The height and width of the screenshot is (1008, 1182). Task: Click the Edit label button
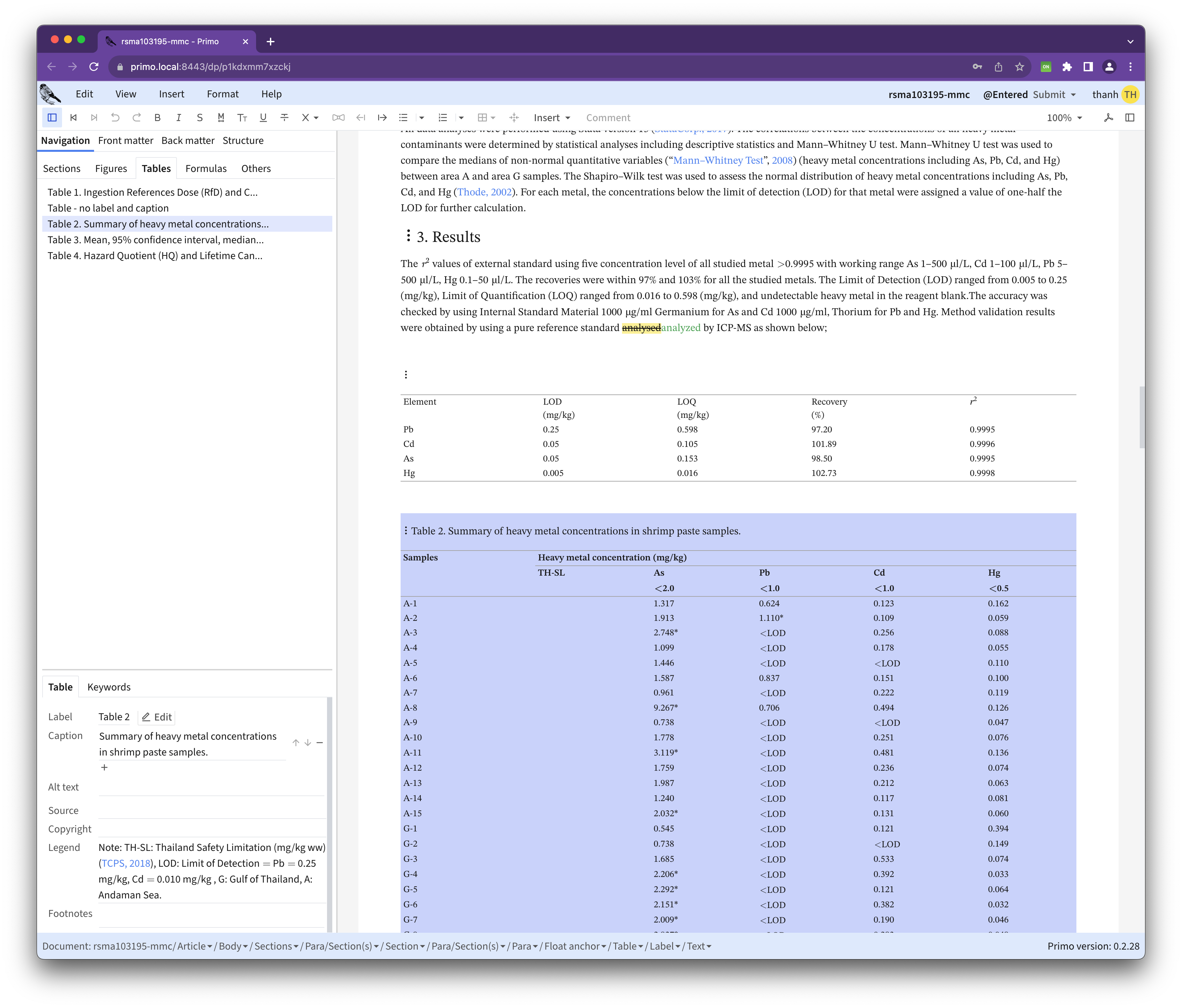pyautogui.click(x=157, y=717)
